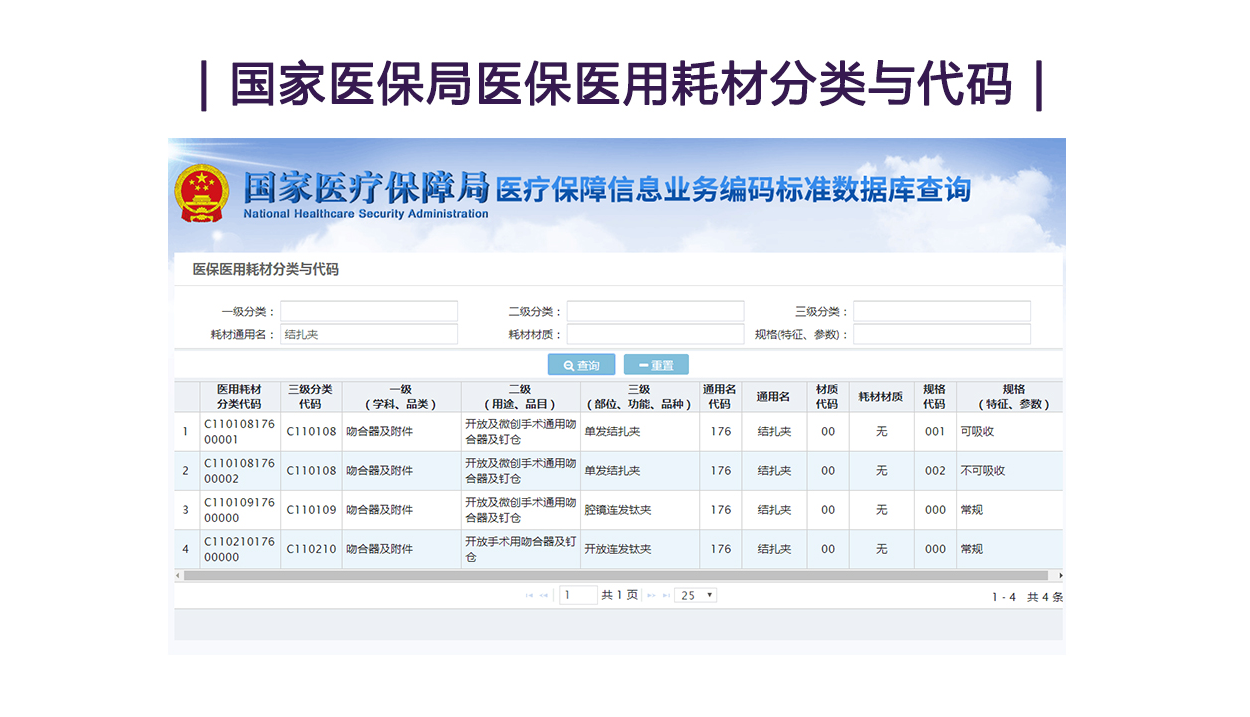This screenshot has height=717, width=1250.
Task: Click the page number input box
Action: [x=578, y=595]
